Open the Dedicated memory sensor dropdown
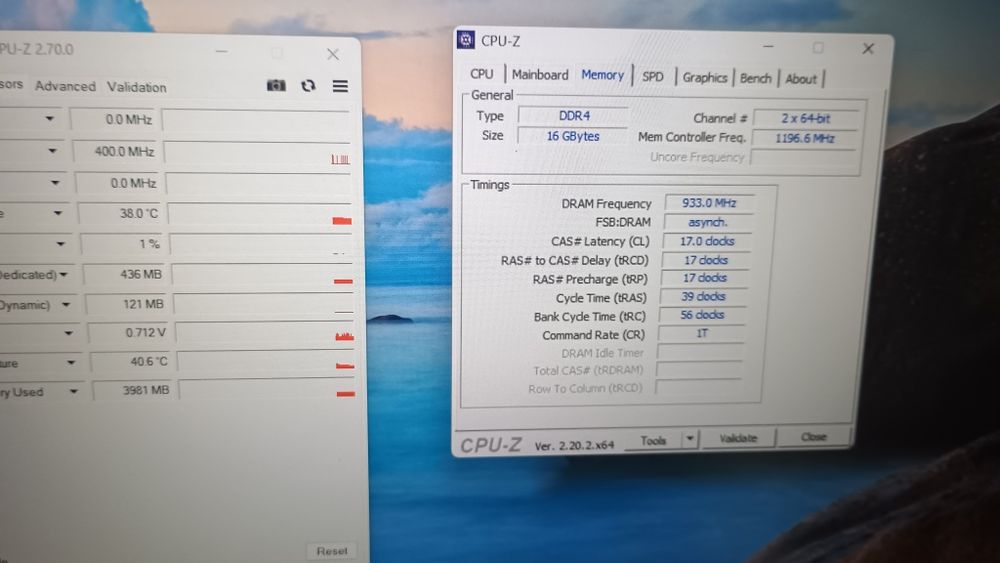 point(64,275)
